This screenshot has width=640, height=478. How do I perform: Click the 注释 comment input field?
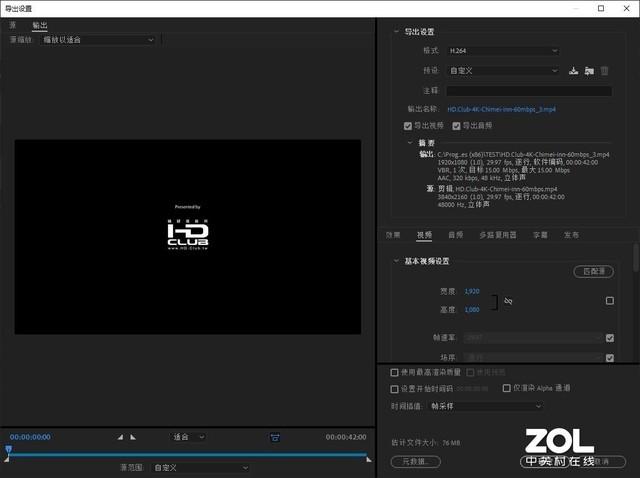[529, 91]
